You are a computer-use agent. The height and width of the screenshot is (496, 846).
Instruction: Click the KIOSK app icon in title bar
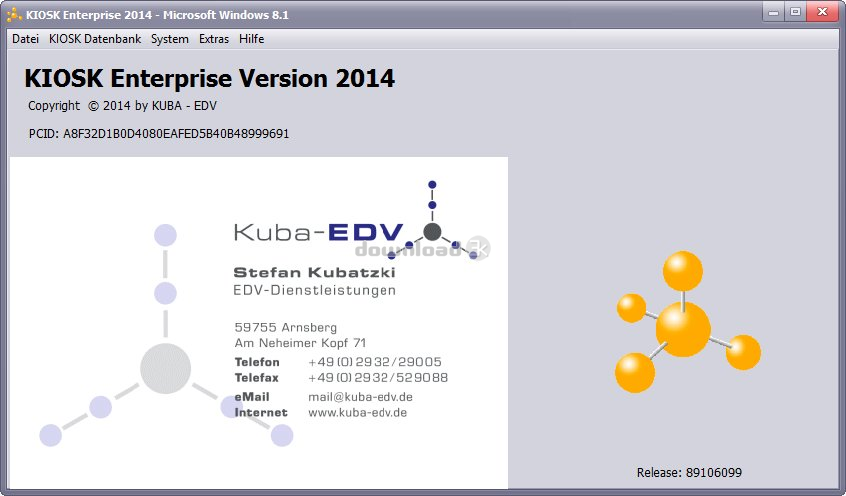coord(14,15)
